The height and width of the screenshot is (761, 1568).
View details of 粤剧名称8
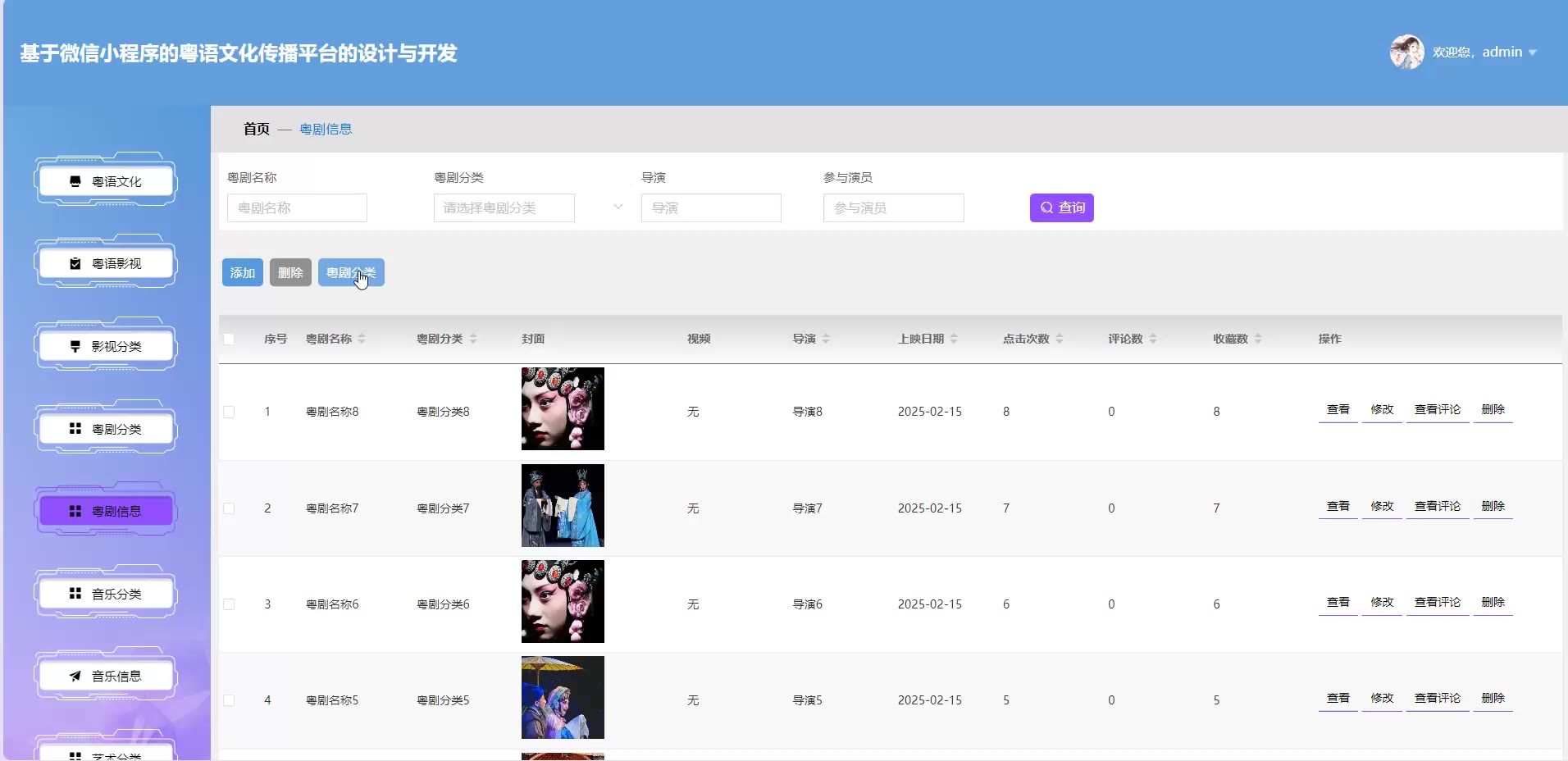(1338, 409)
